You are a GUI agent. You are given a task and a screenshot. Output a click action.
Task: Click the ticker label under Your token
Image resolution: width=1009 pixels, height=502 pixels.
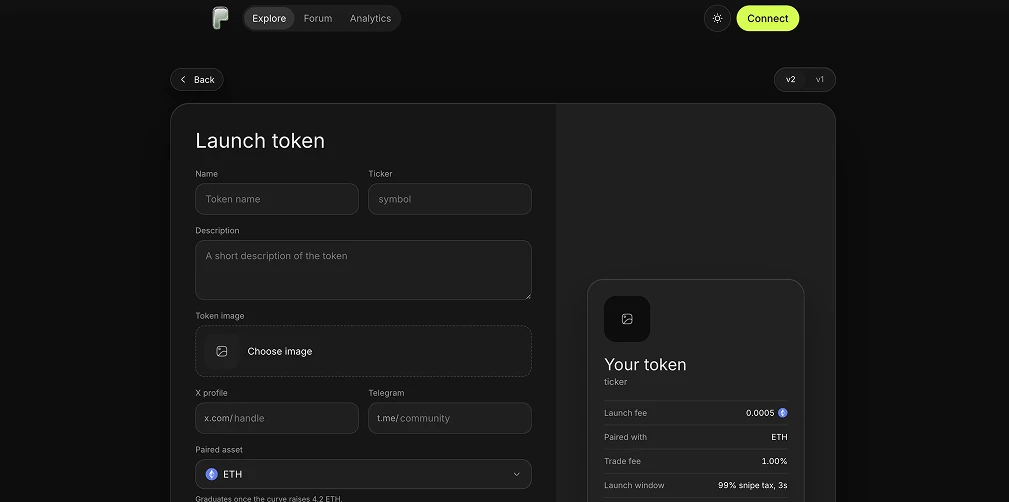(615, 382)
